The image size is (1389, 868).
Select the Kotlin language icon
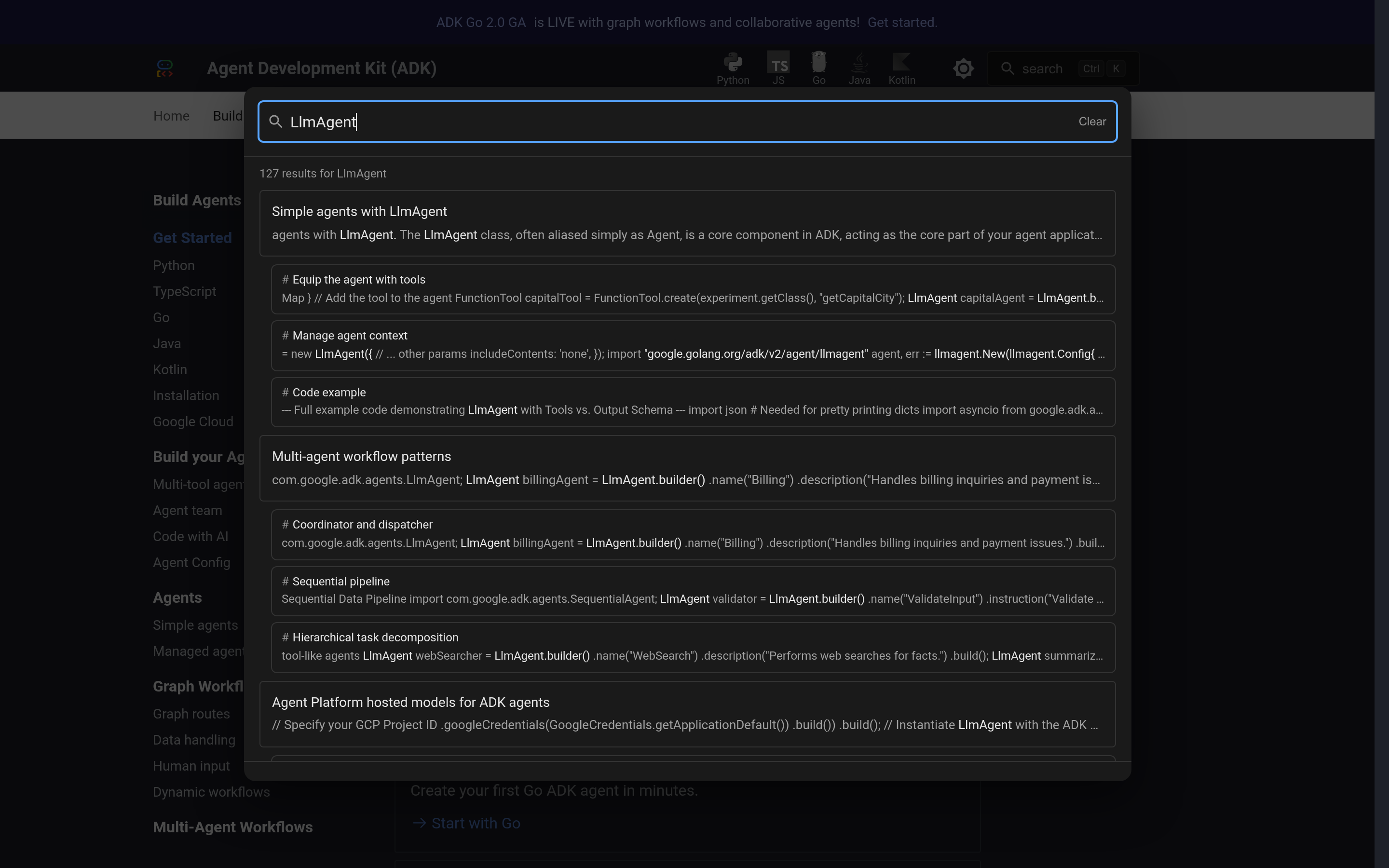[x=902, y=68]
